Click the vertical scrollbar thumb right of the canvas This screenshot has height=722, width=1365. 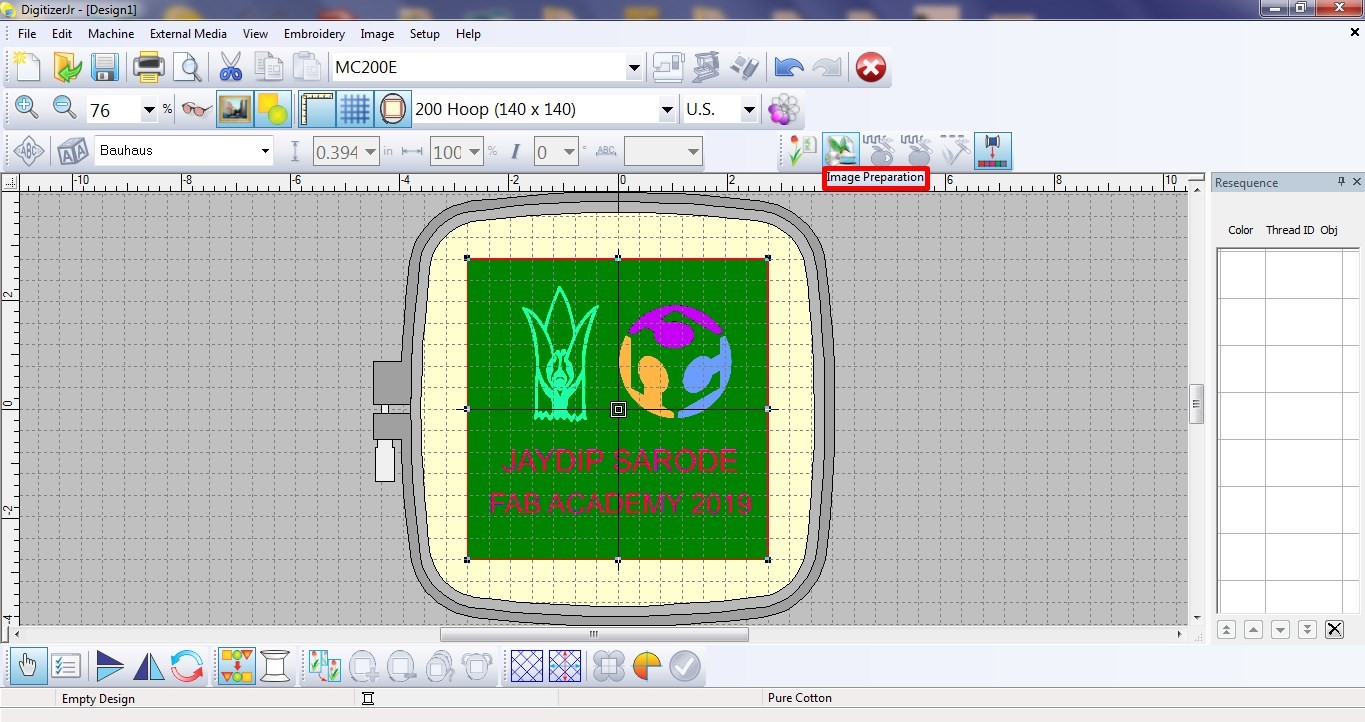(1196, 404)
